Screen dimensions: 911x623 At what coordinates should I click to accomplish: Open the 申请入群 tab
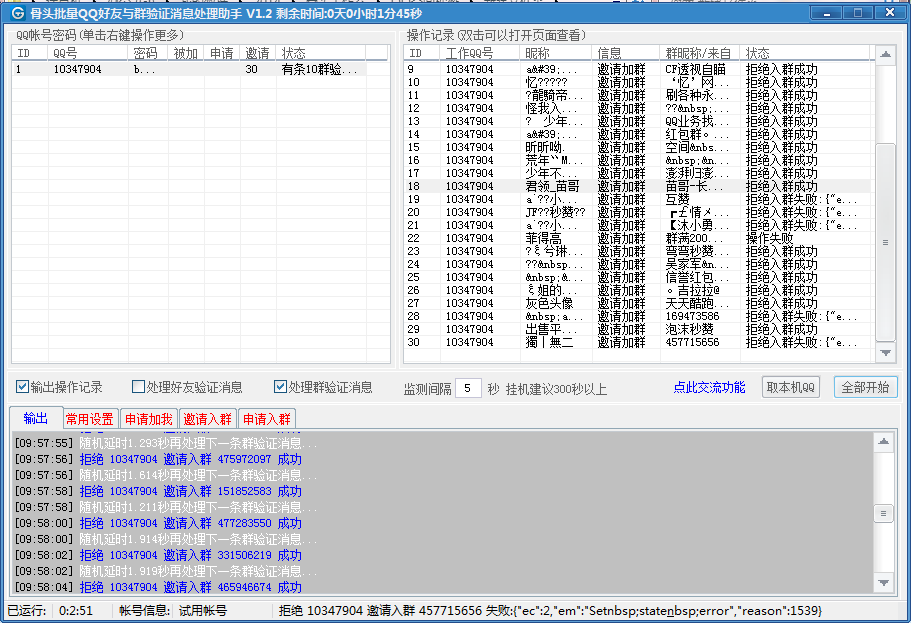267,419
